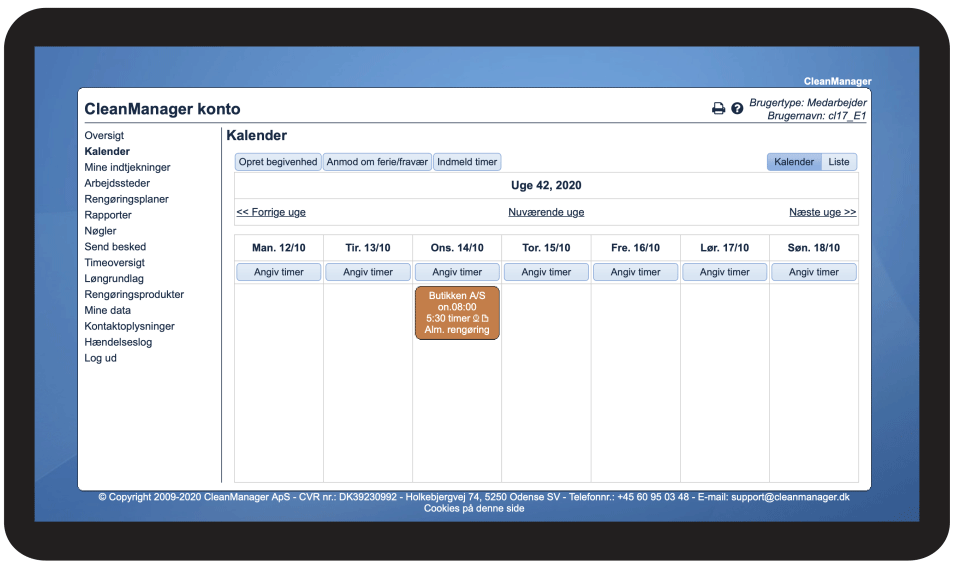Go to Arbejdssteder

[x=117, y=183]
